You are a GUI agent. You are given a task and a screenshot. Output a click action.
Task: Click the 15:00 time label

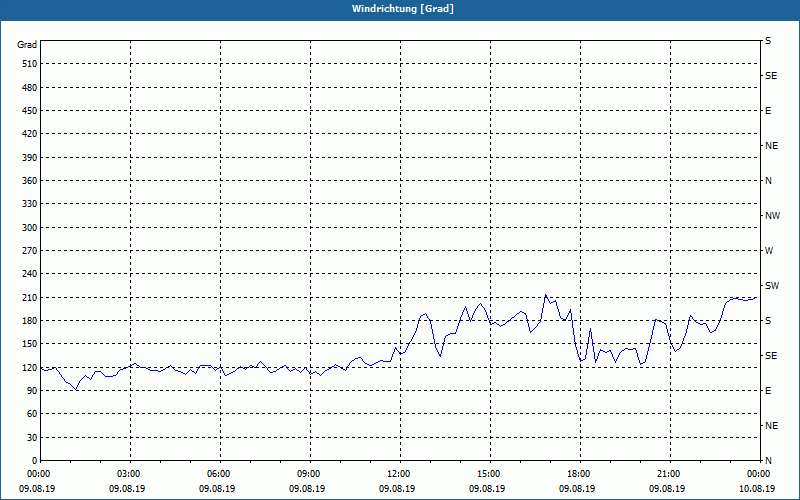(490, 474)
